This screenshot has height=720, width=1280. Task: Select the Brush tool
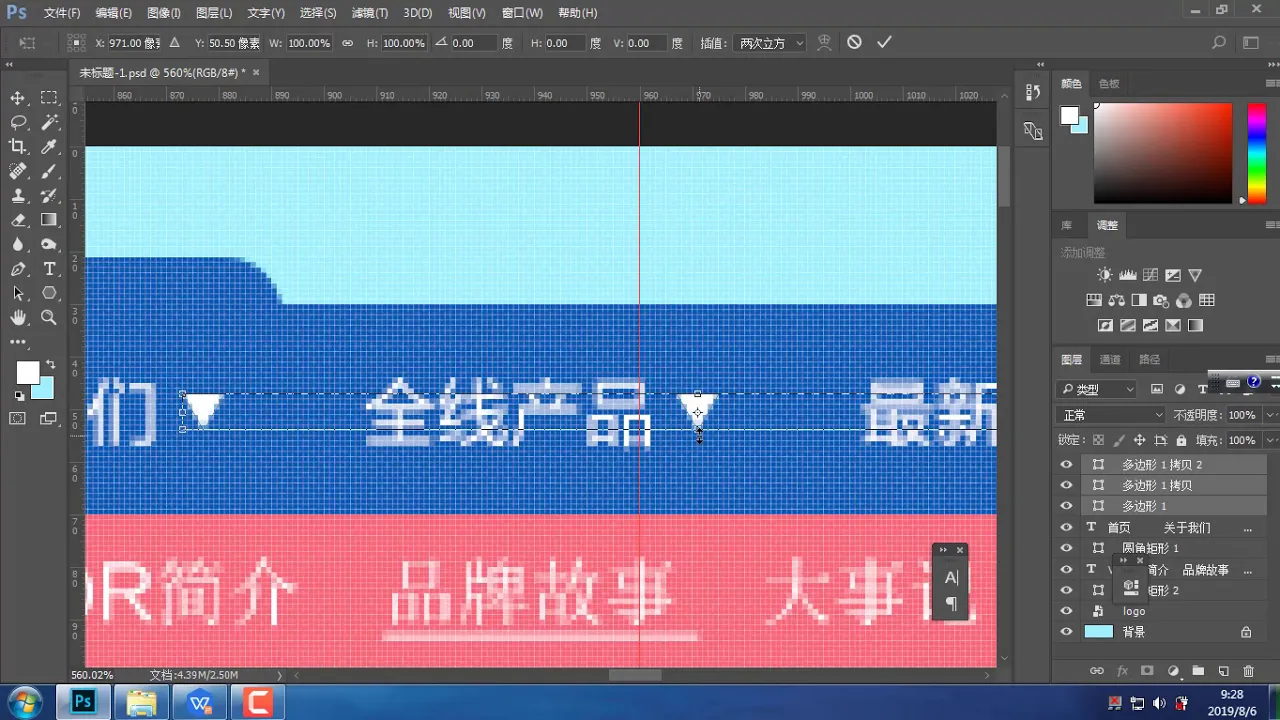tap(49, 171)
